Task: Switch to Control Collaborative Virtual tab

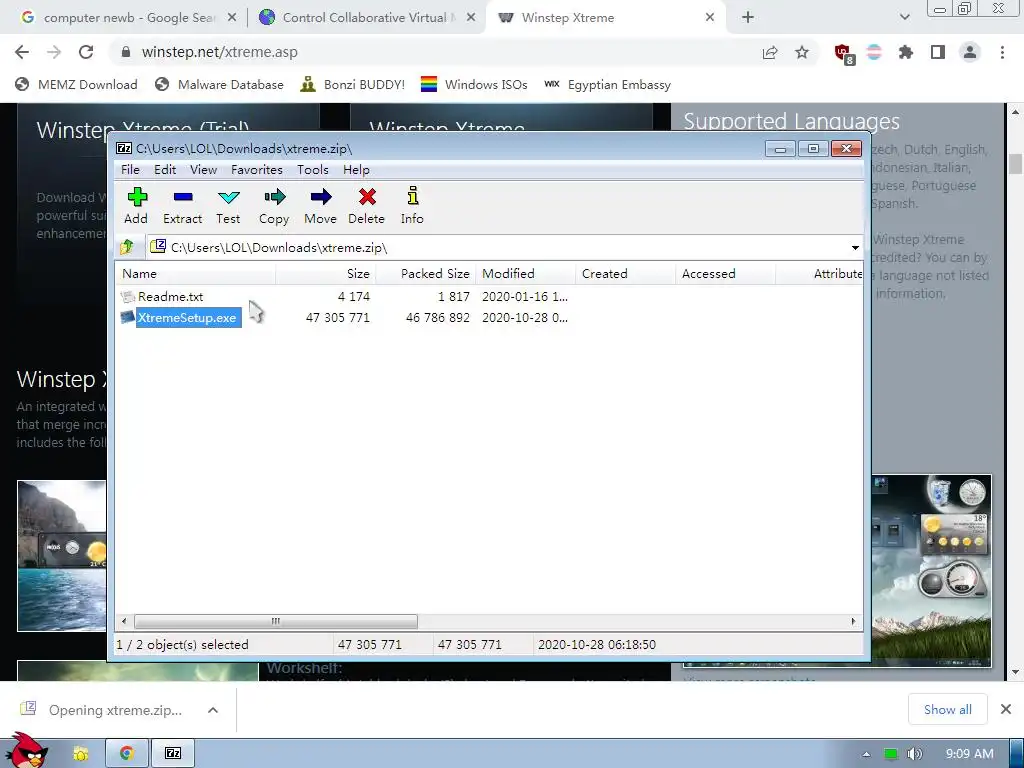Action: (367, 18)
